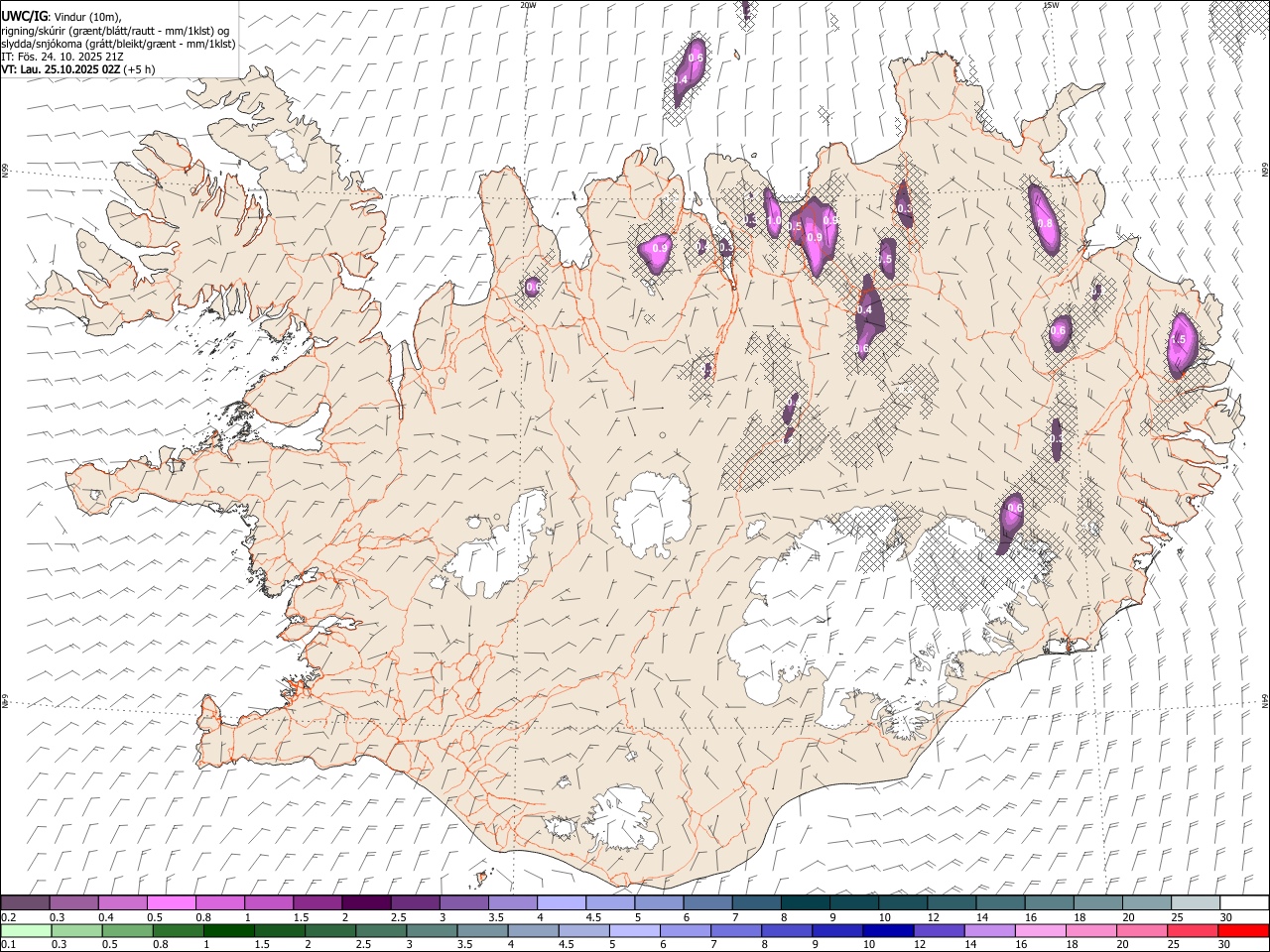Screen dimensions: 1270x952
Task: Click the '20W' longitude label on top edge
Action: 529,5
